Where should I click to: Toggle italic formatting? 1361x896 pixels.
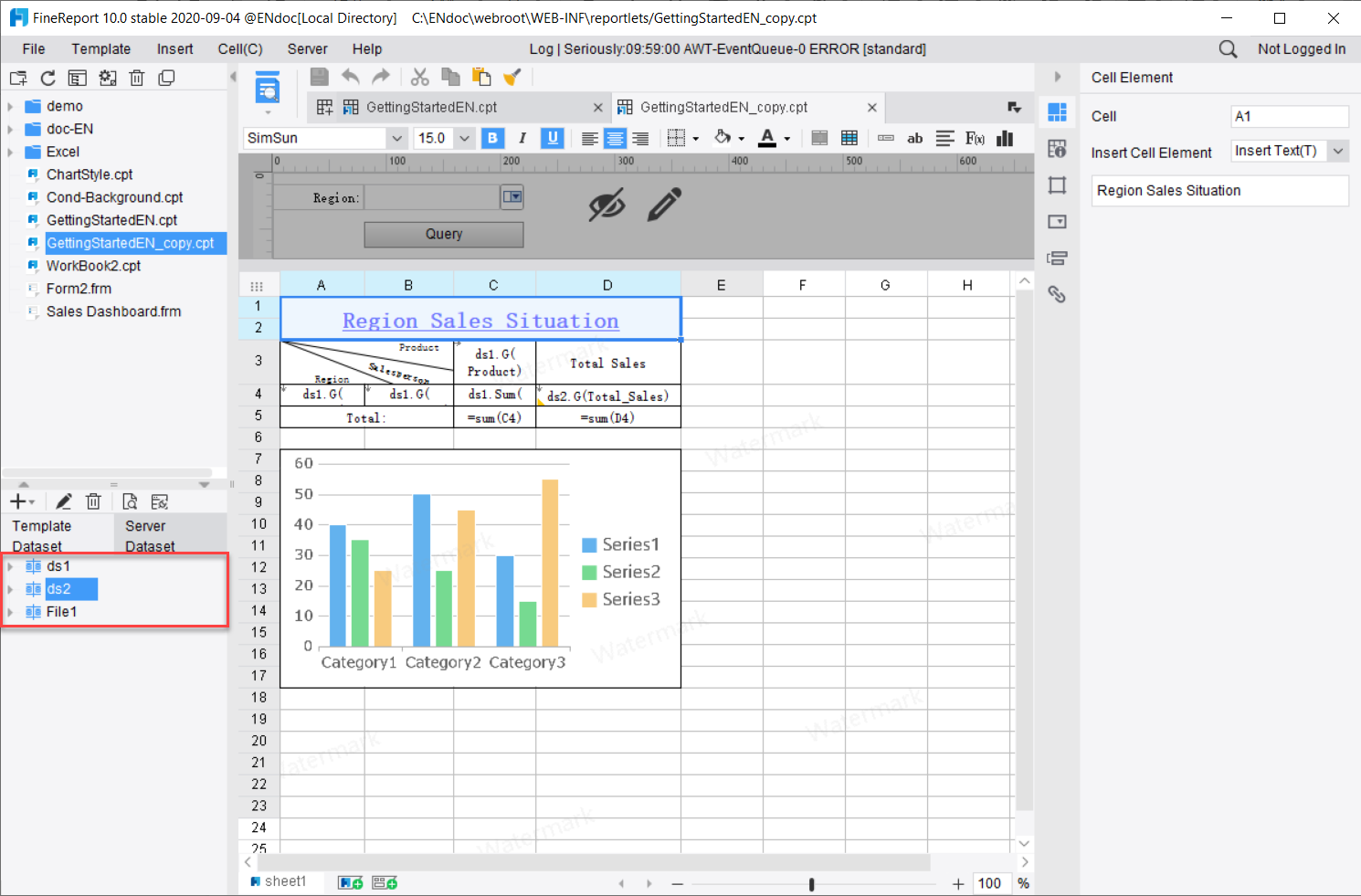522,138
